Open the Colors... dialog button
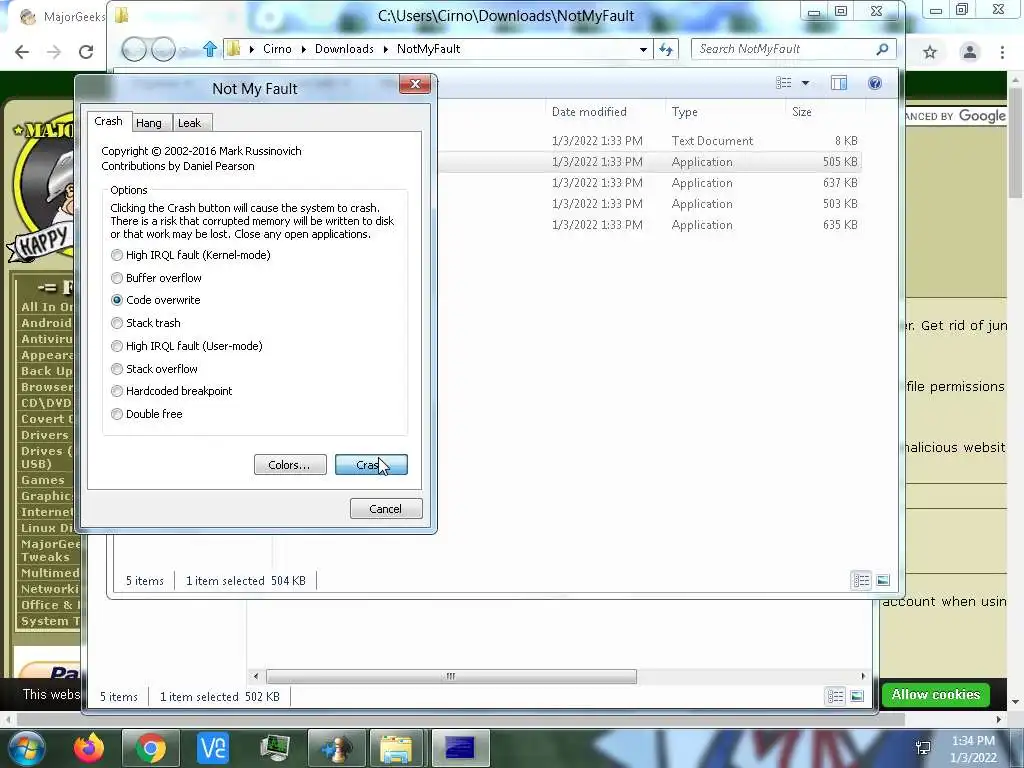 click(290, 465)
